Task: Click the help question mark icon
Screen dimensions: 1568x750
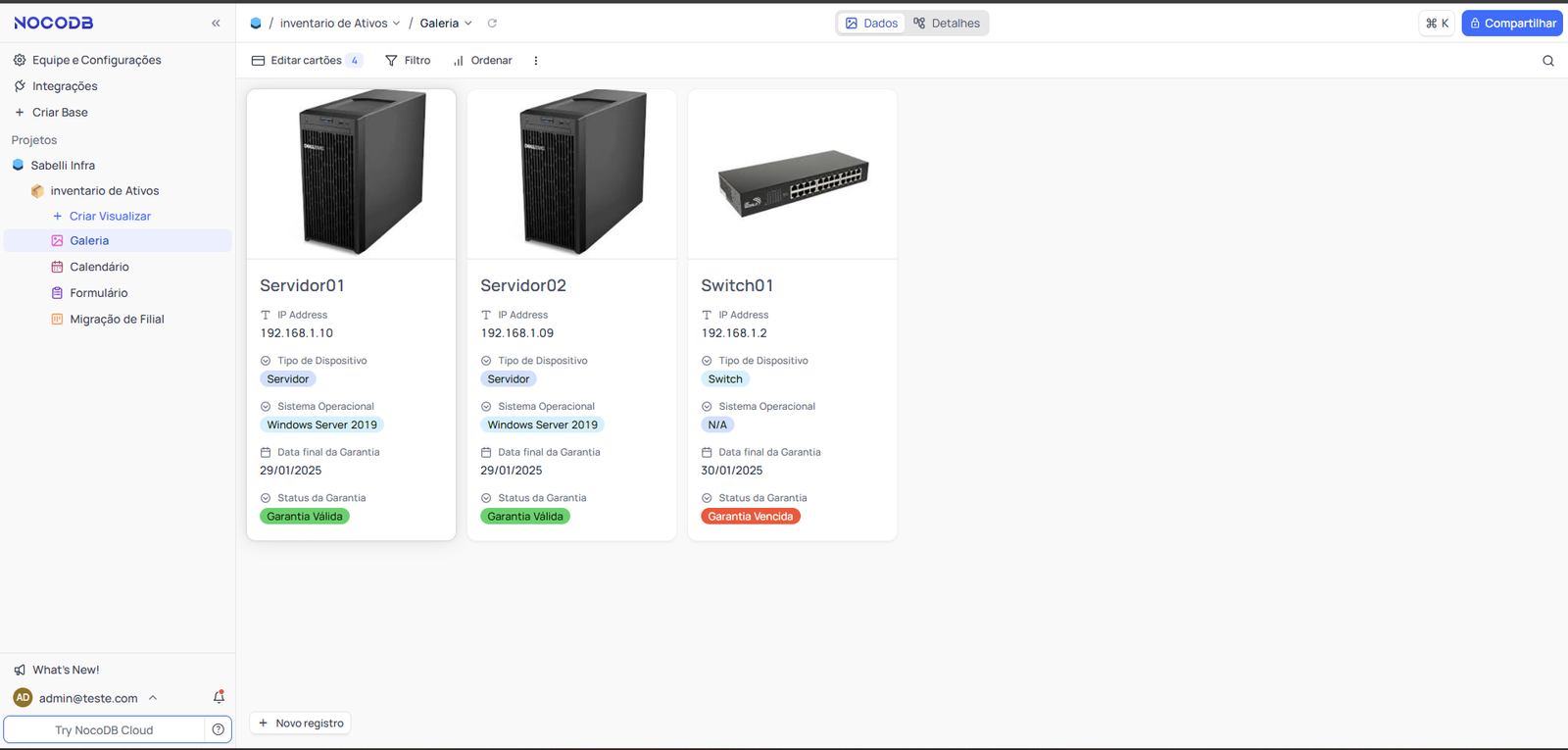Action: click(219, 729)
